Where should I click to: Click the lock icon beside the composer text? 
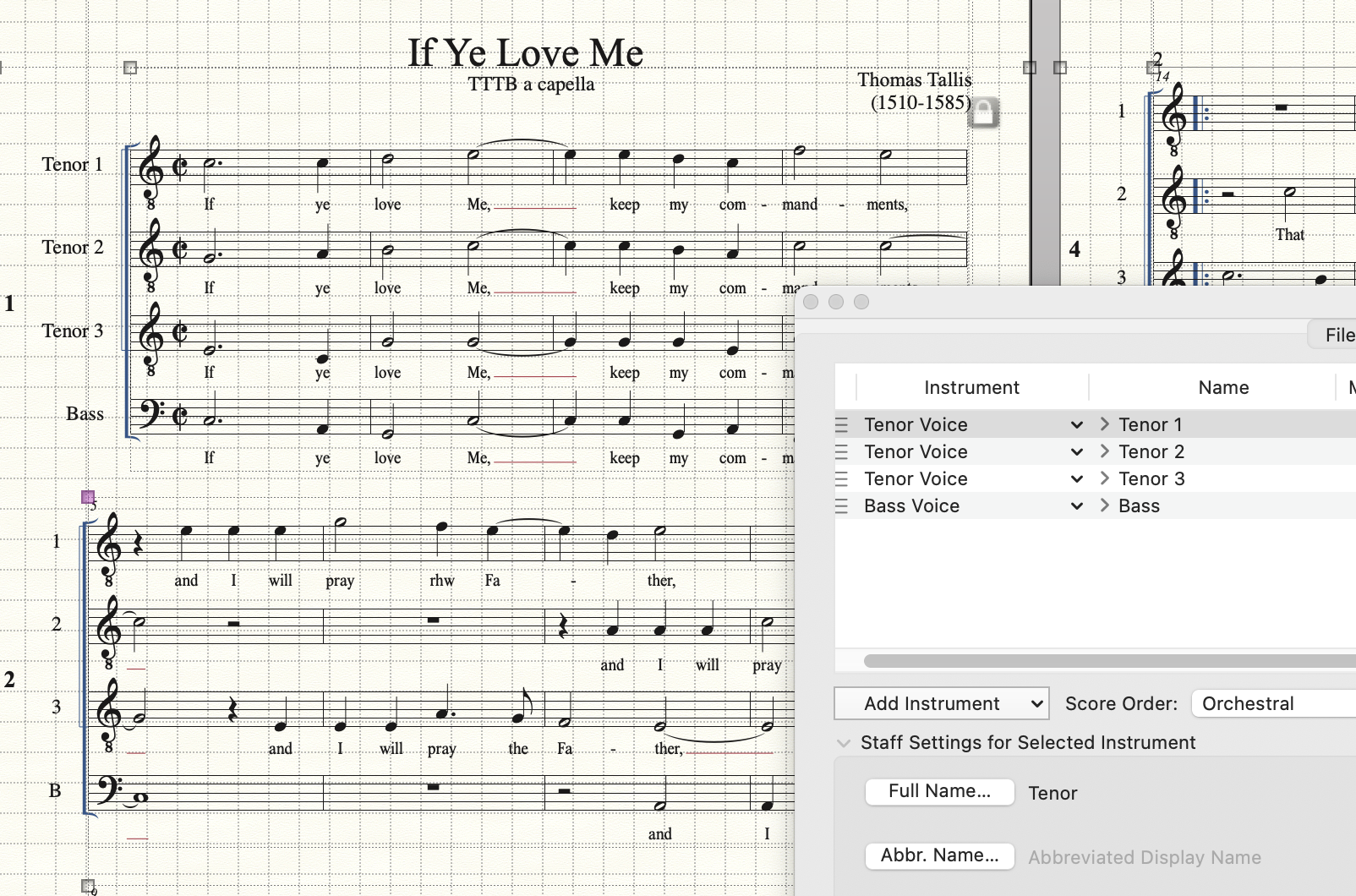tap(983, 112)
